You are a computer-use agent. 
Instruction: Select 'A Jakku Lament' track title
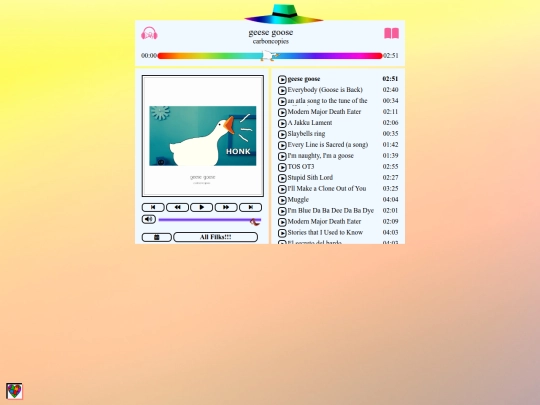point(310,123)
